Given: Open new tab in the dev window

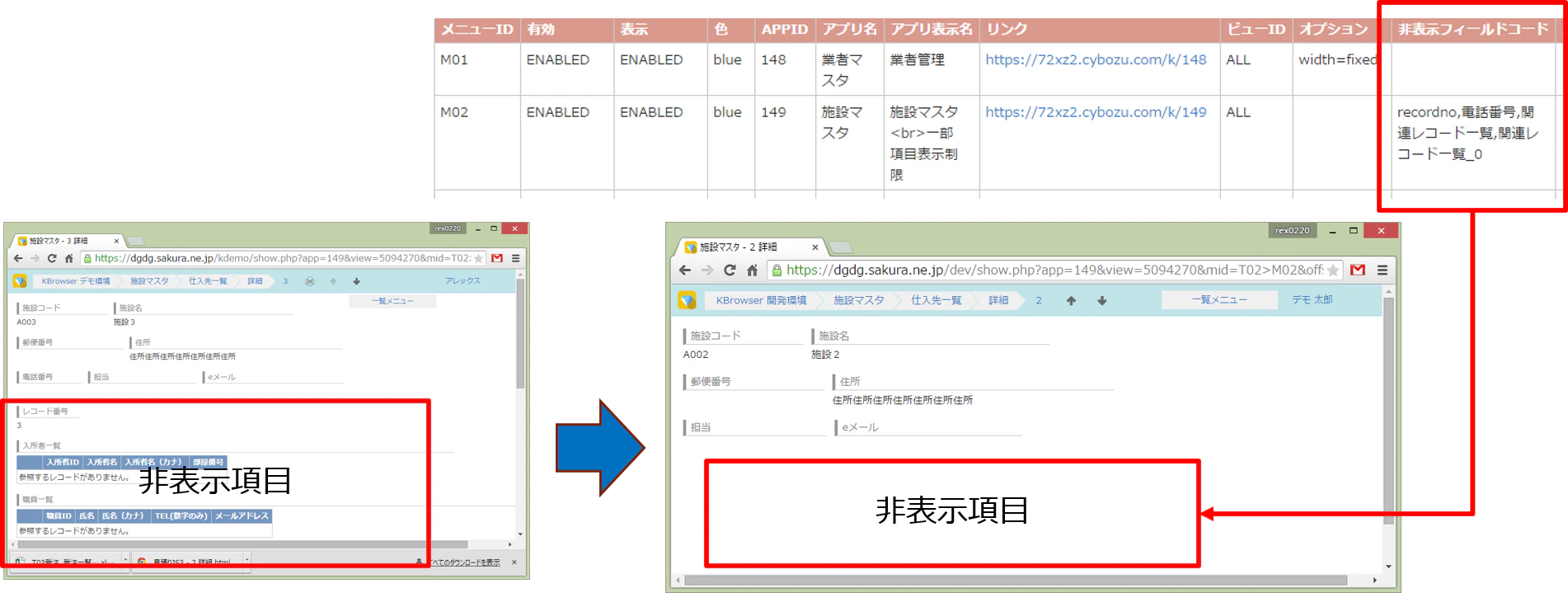Looking at the screenshot, I should coord(840,247).
